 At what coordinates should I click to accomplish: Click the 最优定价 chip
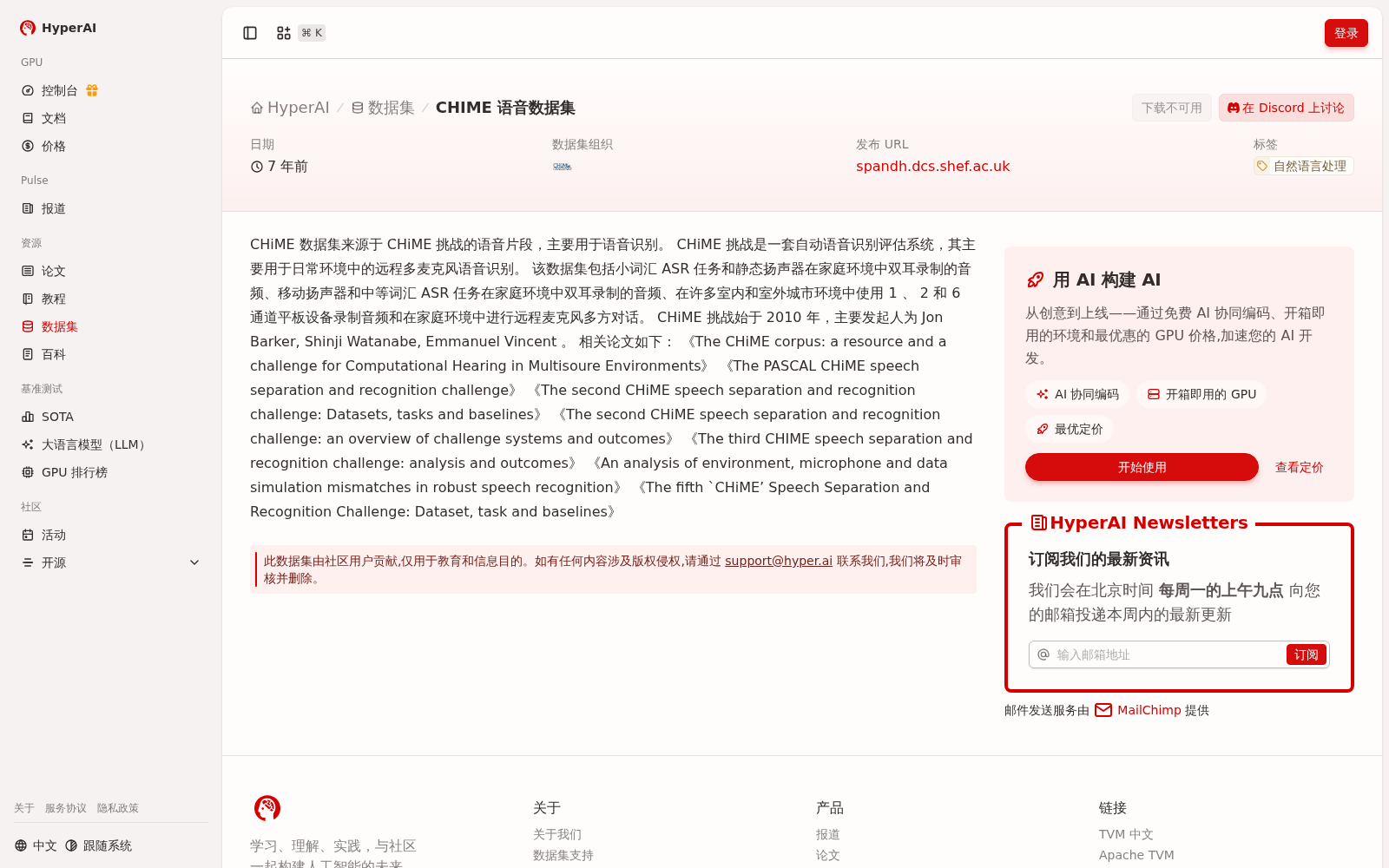point(1070,429)
